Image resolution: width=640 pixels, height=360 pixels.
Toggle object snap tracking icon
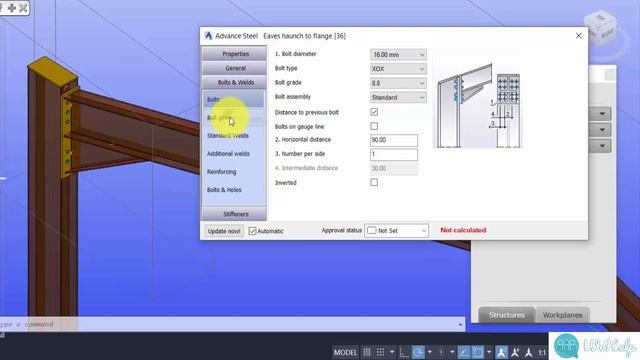464,352
